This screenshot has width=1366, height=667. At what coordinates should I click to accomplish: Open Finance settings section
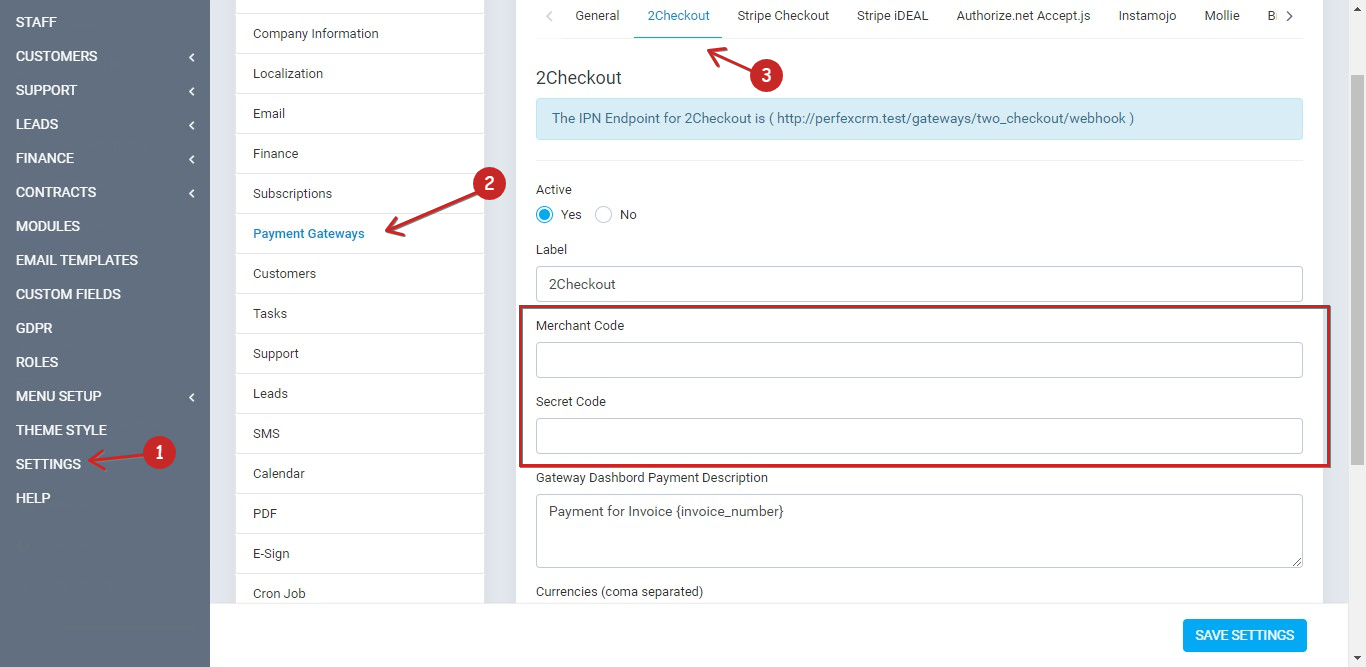coord(360,154)
